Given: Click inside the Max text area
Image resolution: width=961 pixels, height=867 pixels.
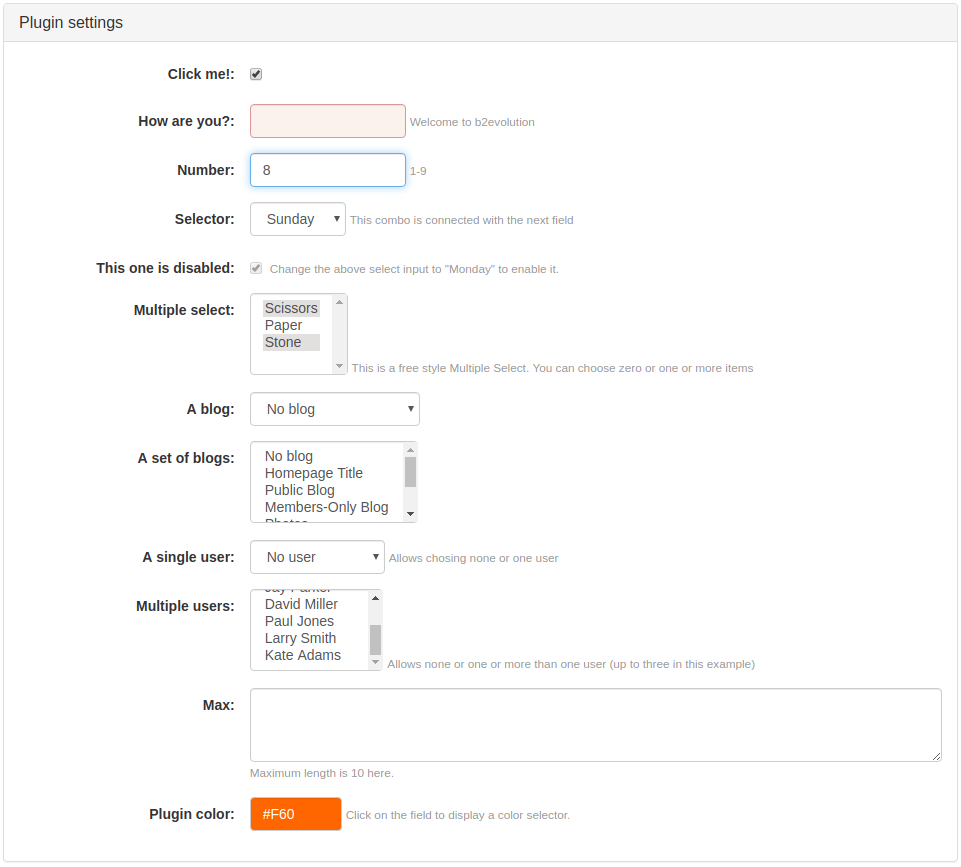Looking at the screenshot, I should (595, 724).
